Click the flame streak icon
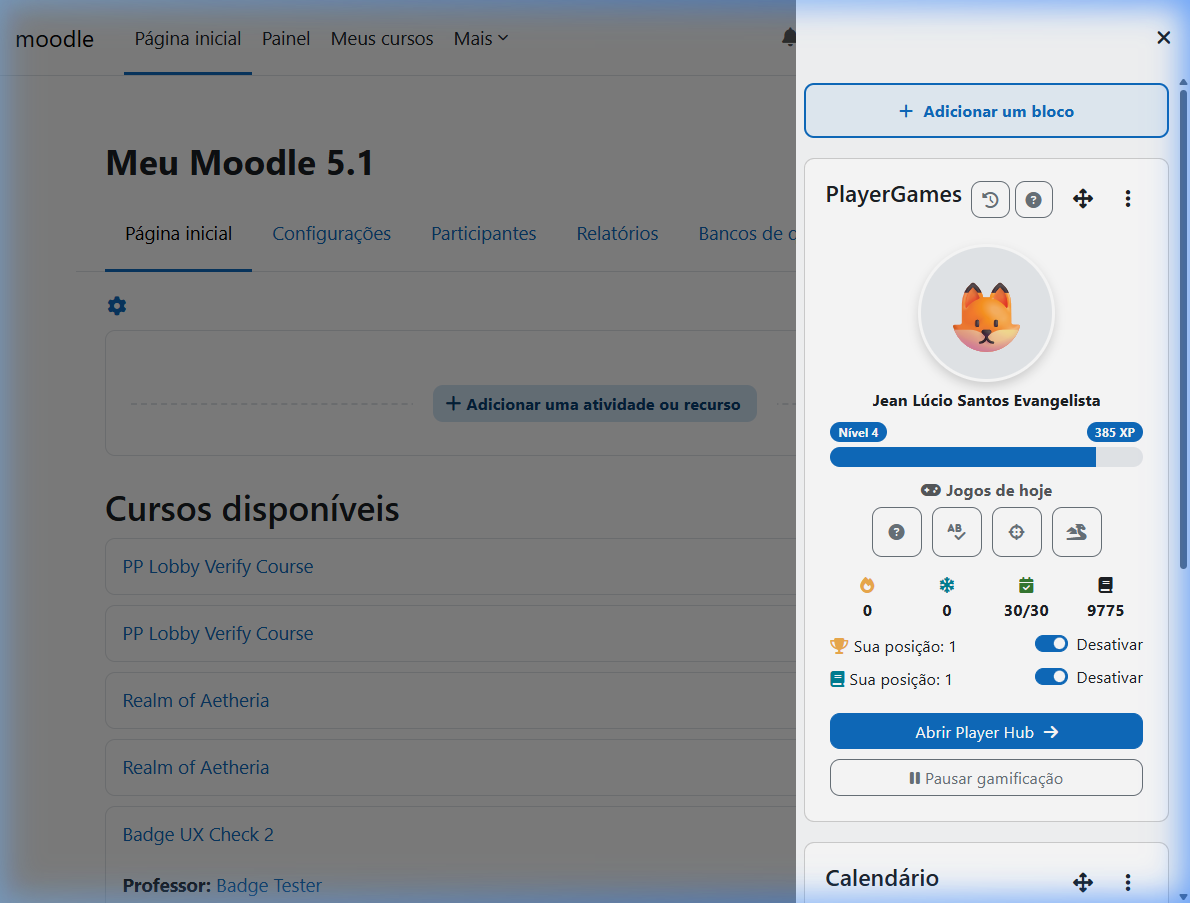The height and width of the screenshot is (903, 1190). pyautogui.click(x=867, y=585)
